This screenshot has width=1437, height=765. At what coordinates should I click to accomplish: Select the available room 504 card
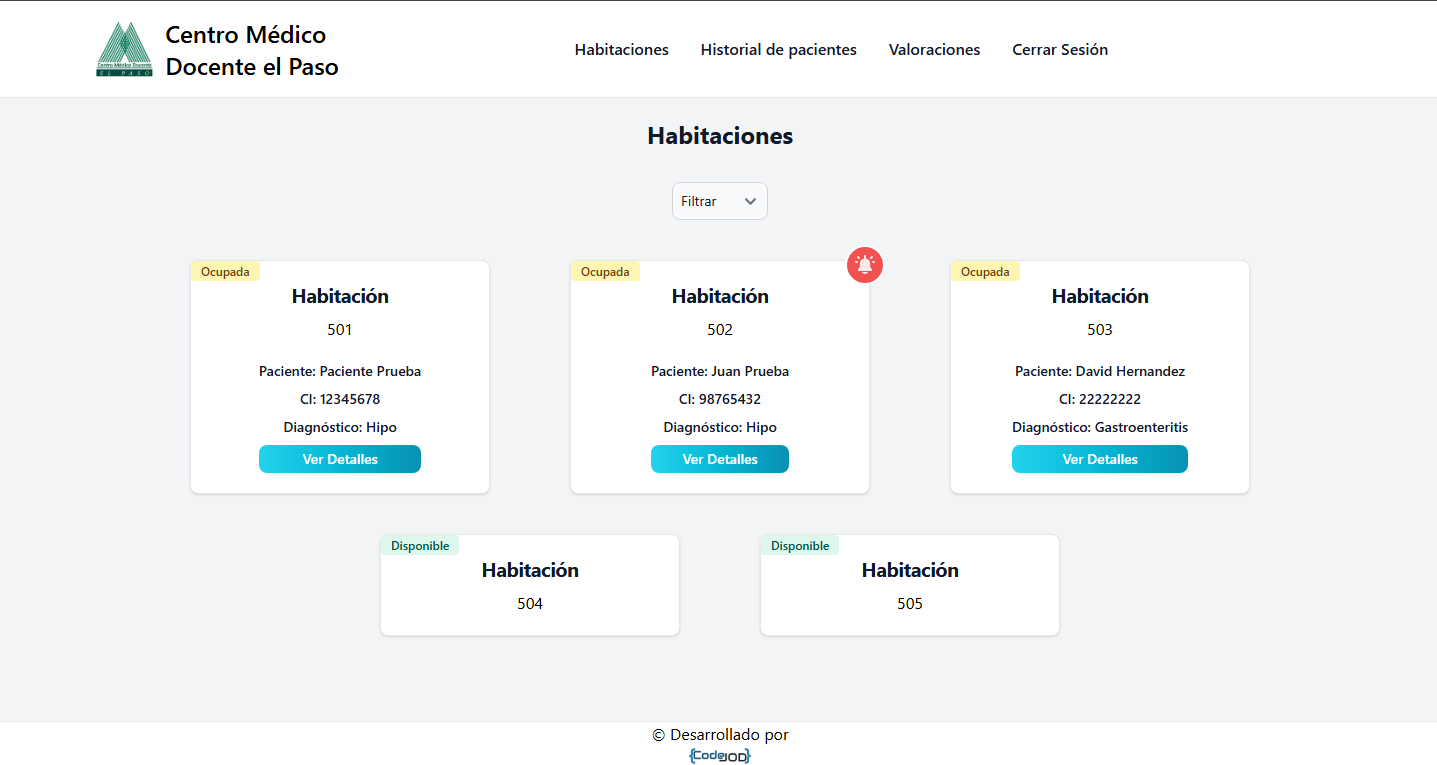tap(530, 586)
